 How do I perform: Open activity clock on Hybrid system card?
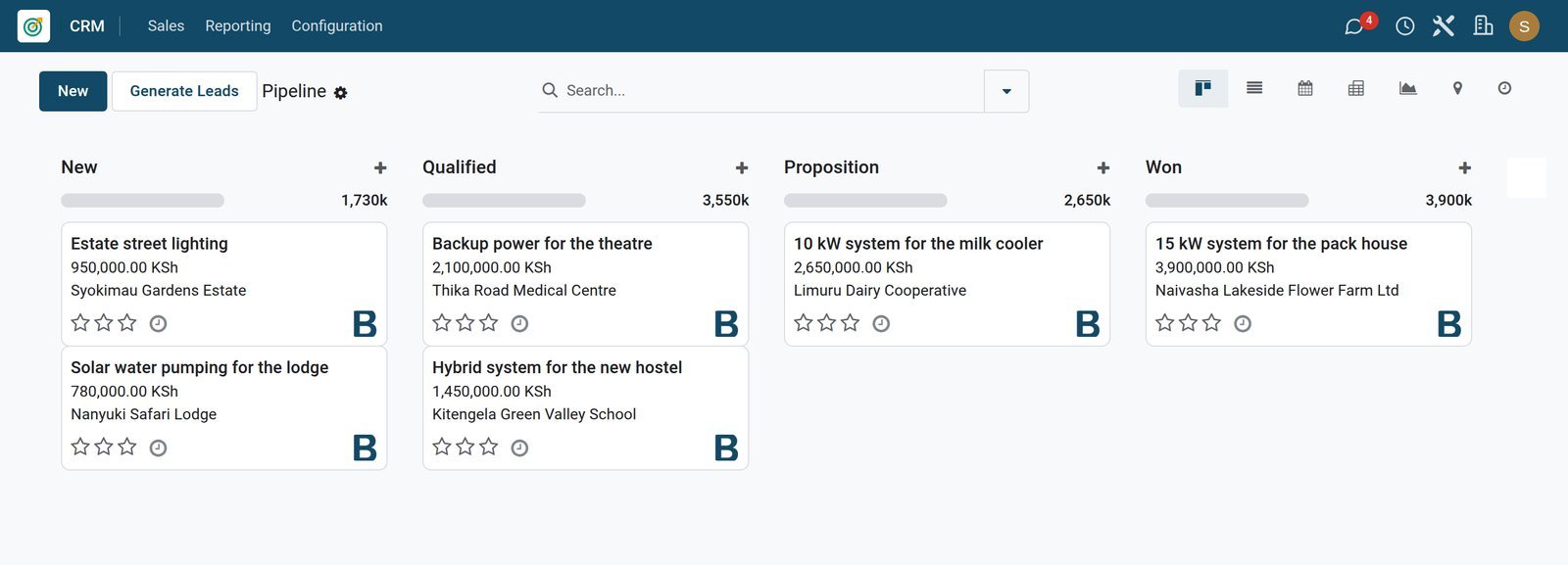tap(519, 448)
